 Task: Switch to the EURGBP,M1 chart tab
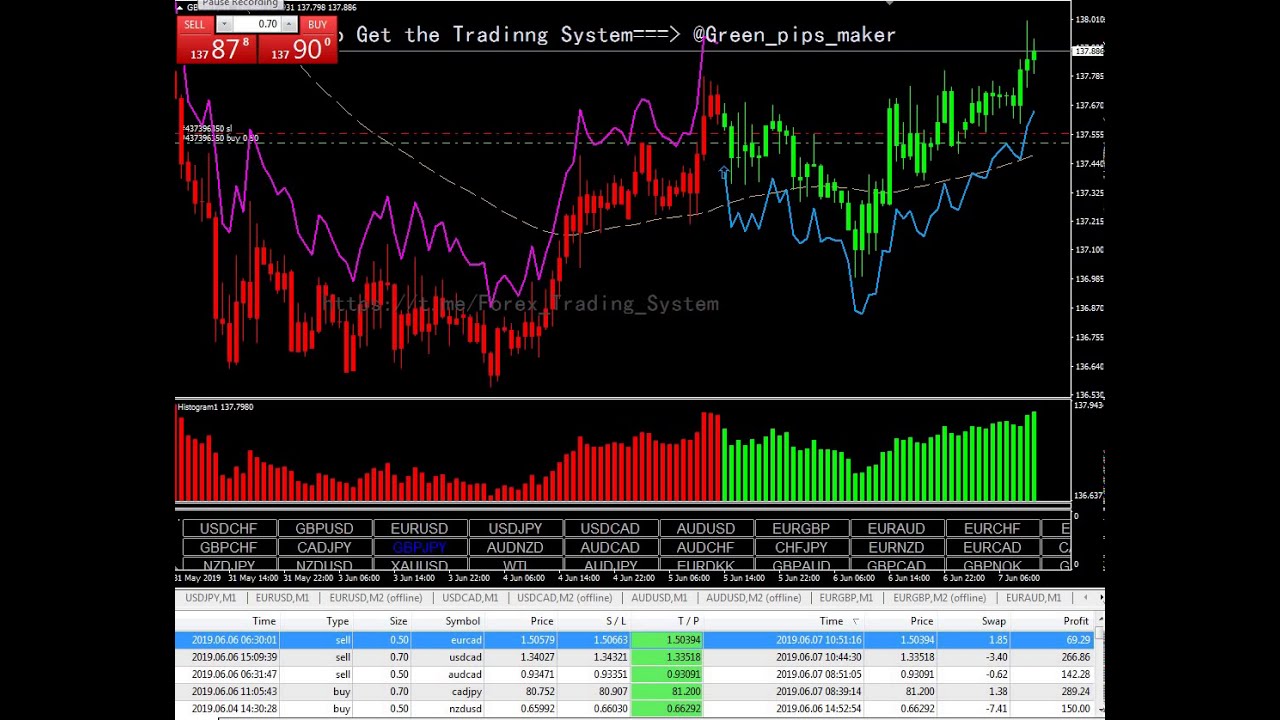point(846,598)
